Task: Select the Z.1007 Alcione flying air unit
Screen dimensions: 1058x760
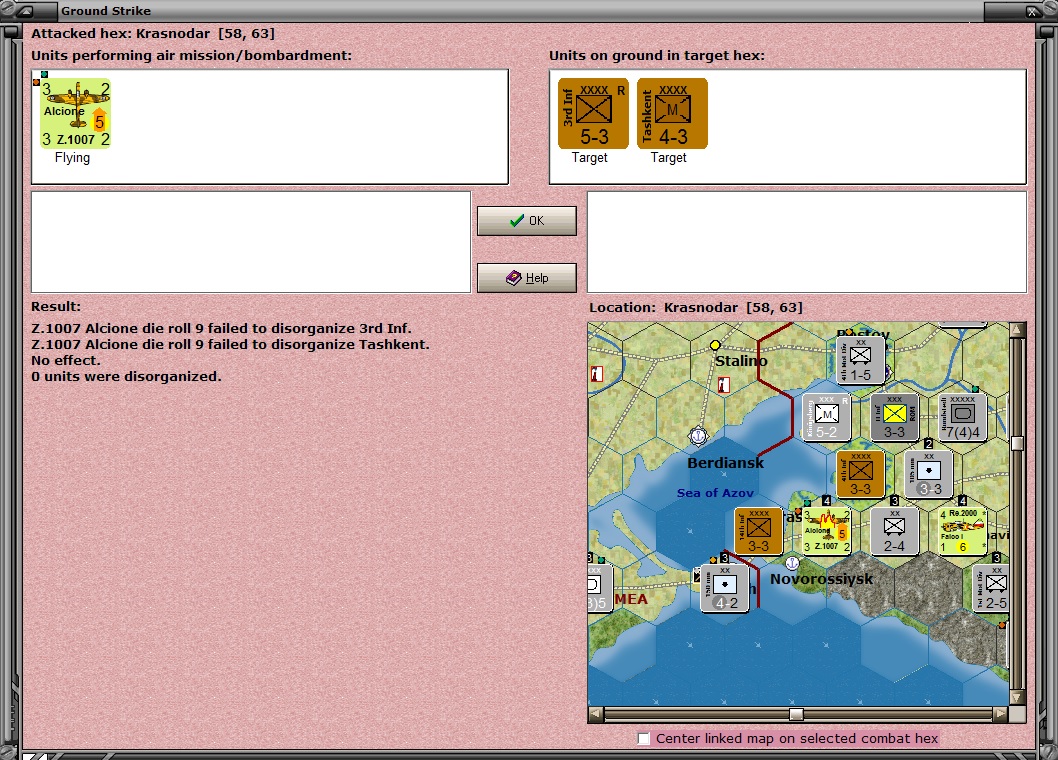Action: point(76,113)
